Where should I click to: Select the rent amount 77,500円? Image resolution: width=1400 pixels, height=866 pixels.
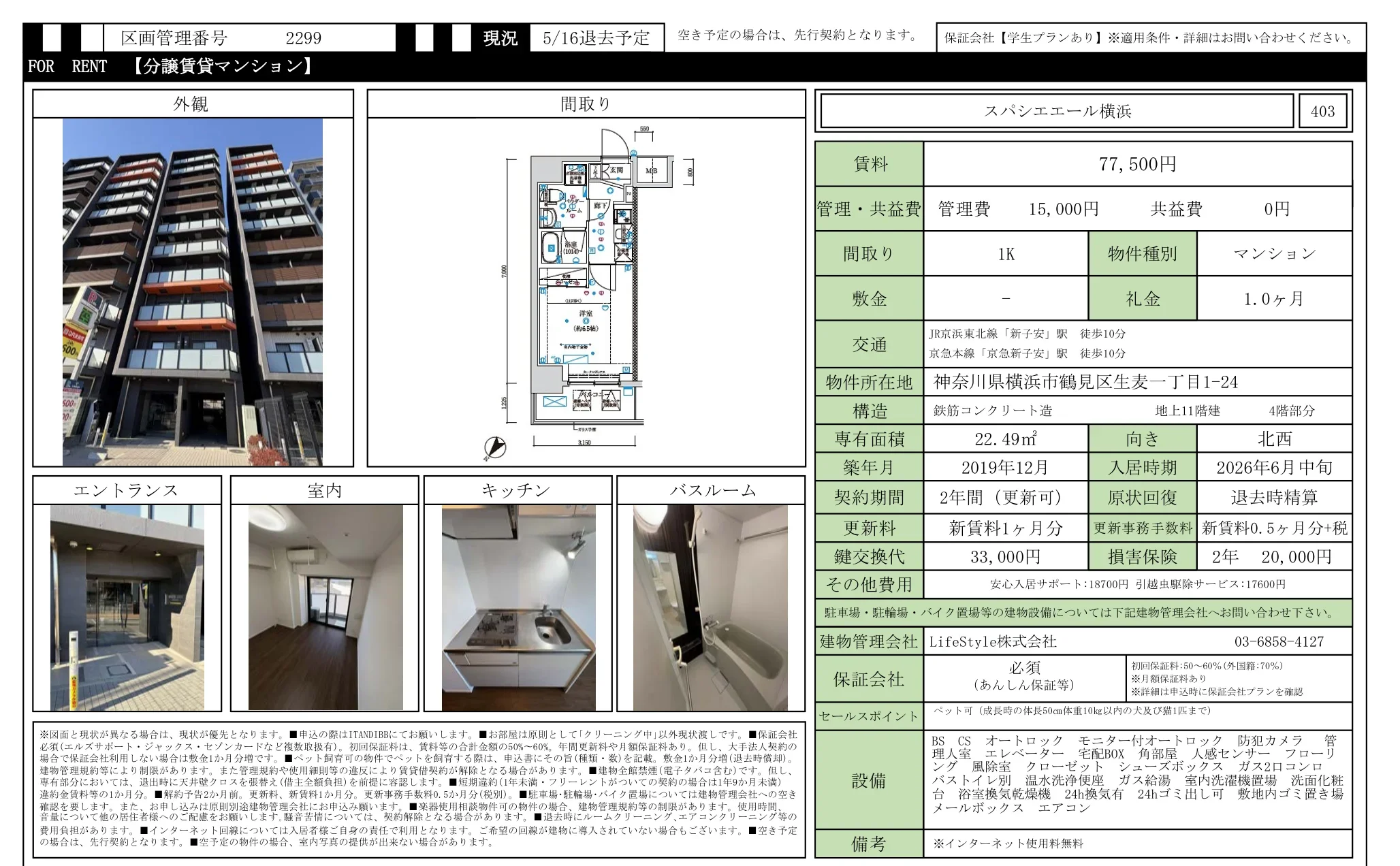(1137, 164)
